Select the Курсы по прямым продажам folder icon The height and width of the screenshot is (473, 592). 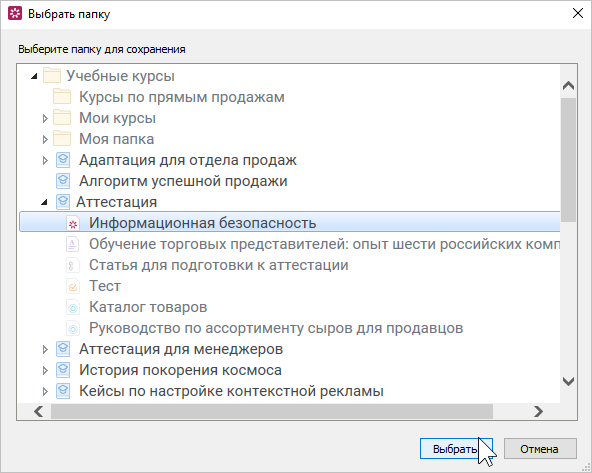62,97
